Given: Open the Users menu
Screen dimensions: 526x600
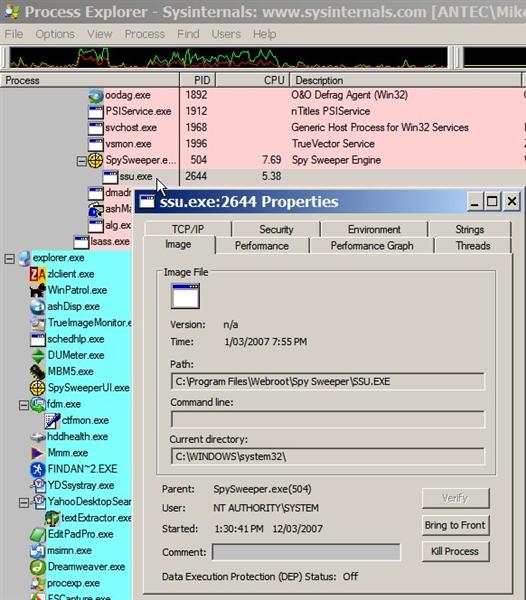Looking at the screenshot, I should (226, 34).
